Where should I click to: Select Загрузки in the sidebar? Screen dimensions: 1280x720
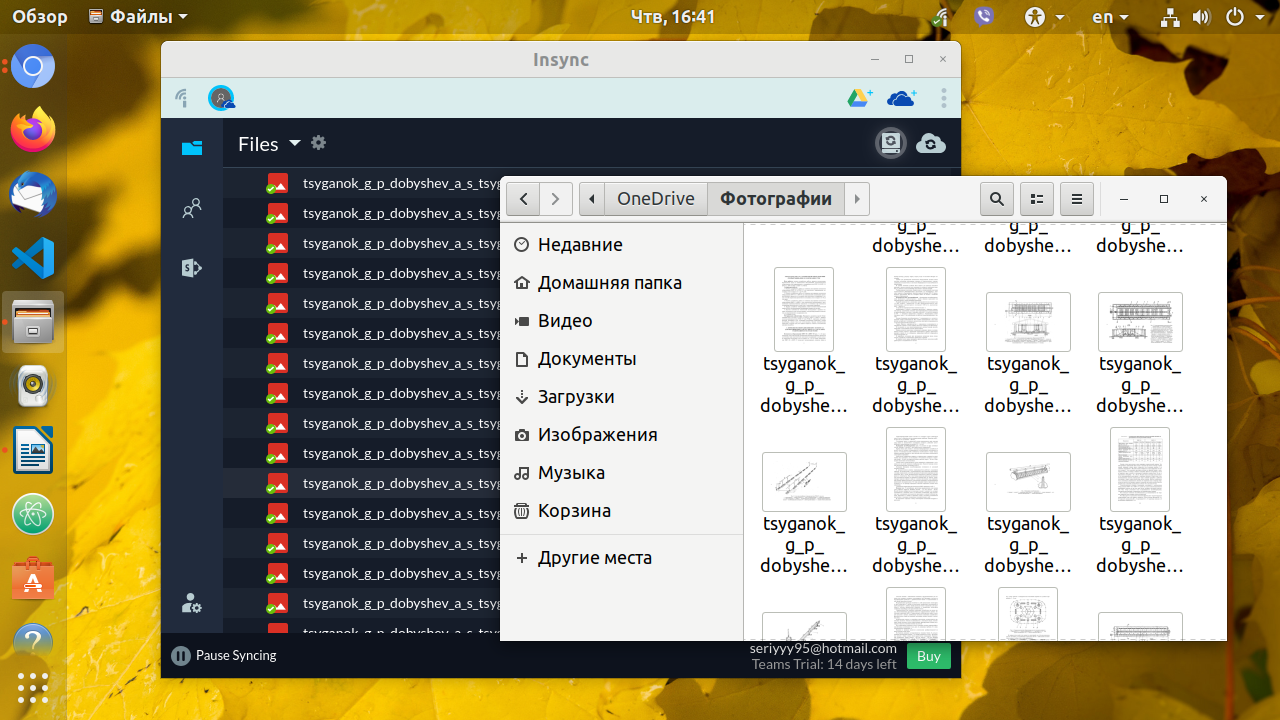[x=622, y=397]
